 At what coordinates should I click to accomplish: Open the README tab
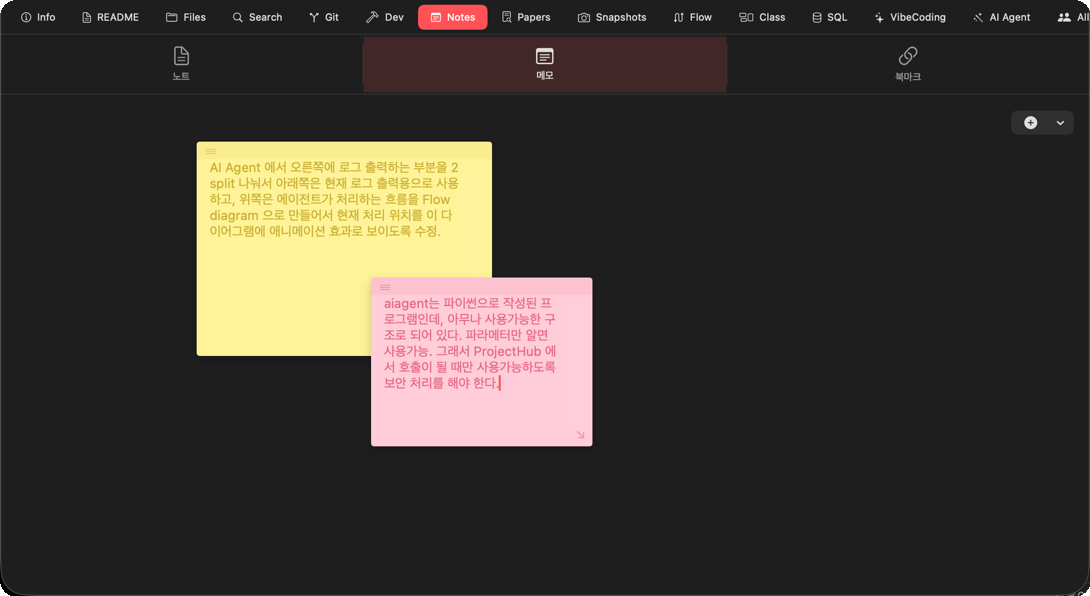[109, 17]
